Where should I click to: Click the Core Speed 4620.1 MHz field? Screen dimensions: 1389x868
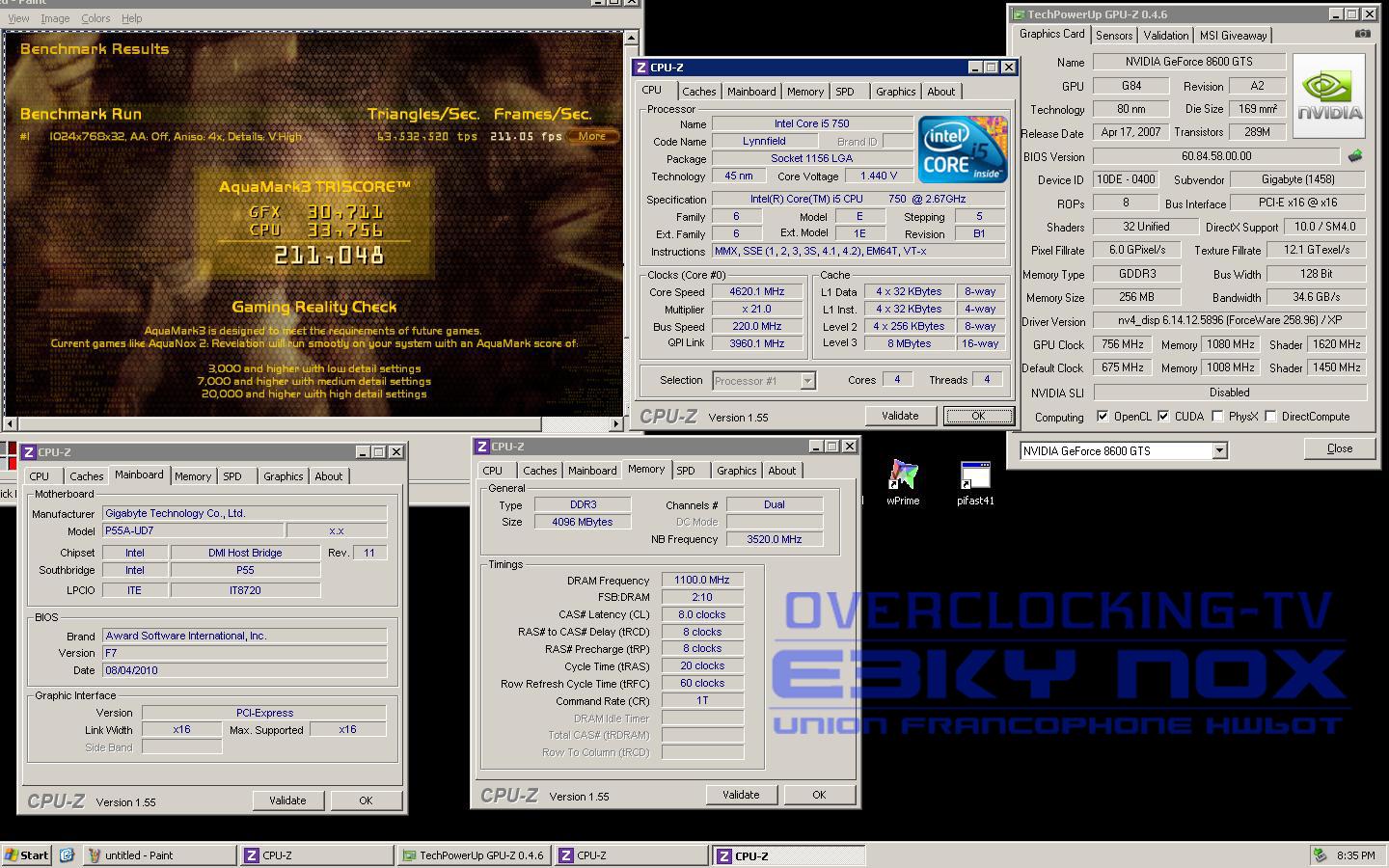(x=757, y=291)
